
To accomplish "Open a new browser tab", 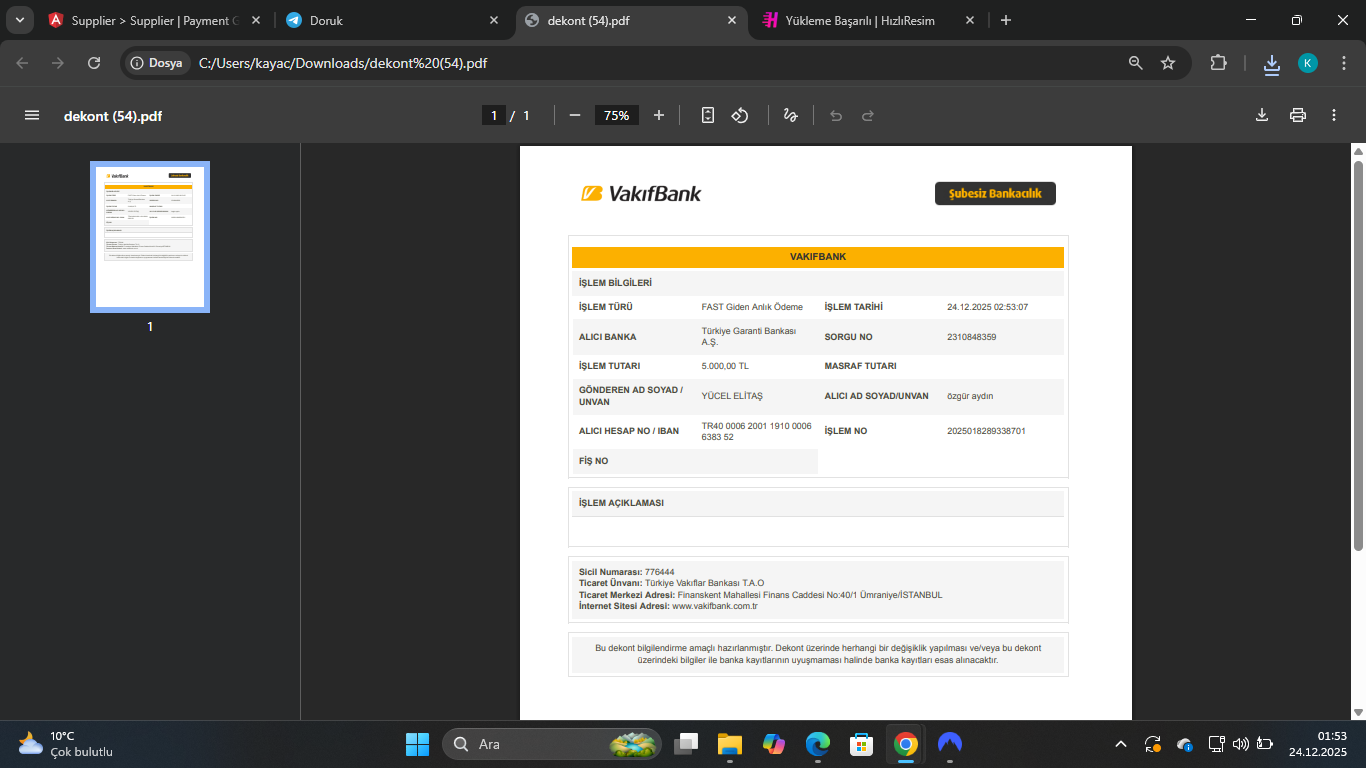I will 1006,20.
